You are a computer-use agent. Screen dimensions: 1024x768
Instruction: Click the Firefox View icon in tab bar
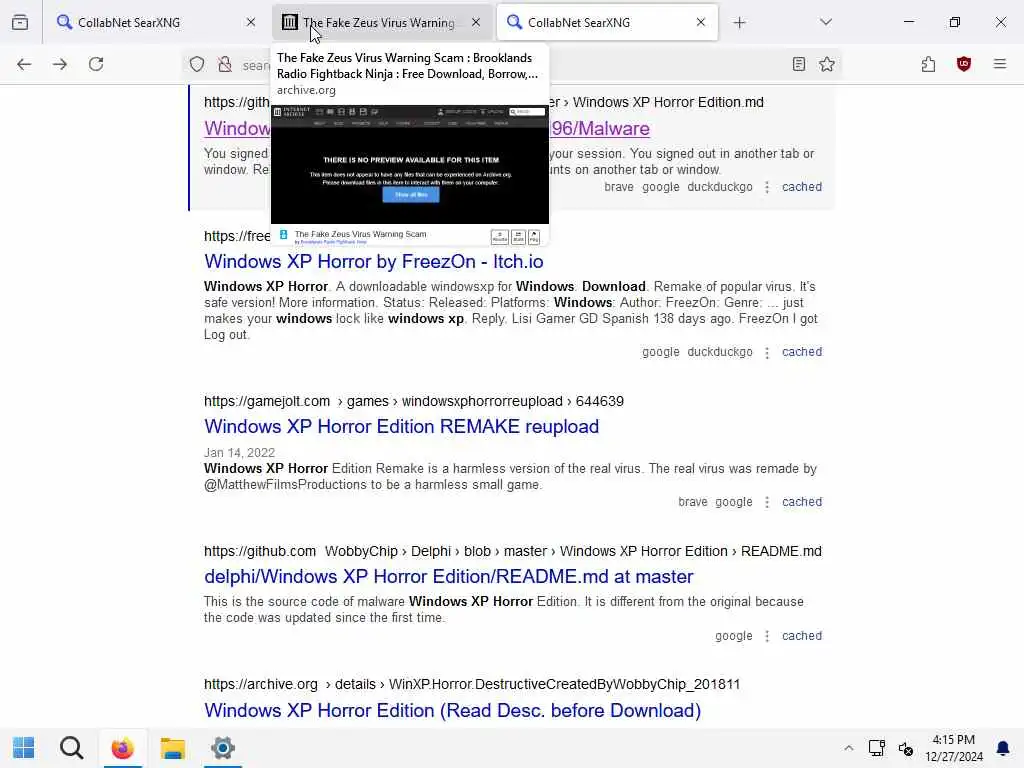[x=20, y=22]
